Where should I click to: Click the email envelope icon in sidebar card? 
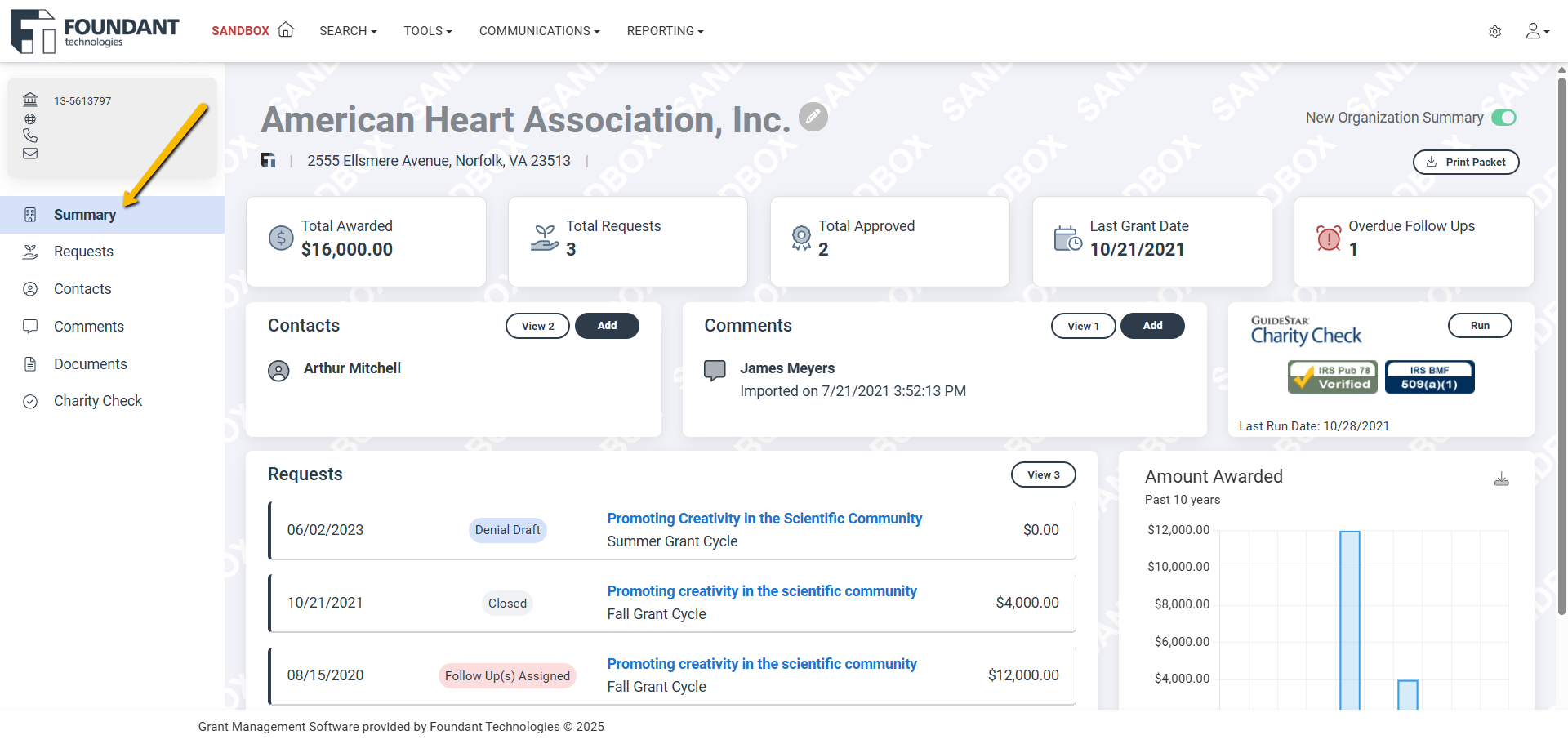tap(30, 154)
